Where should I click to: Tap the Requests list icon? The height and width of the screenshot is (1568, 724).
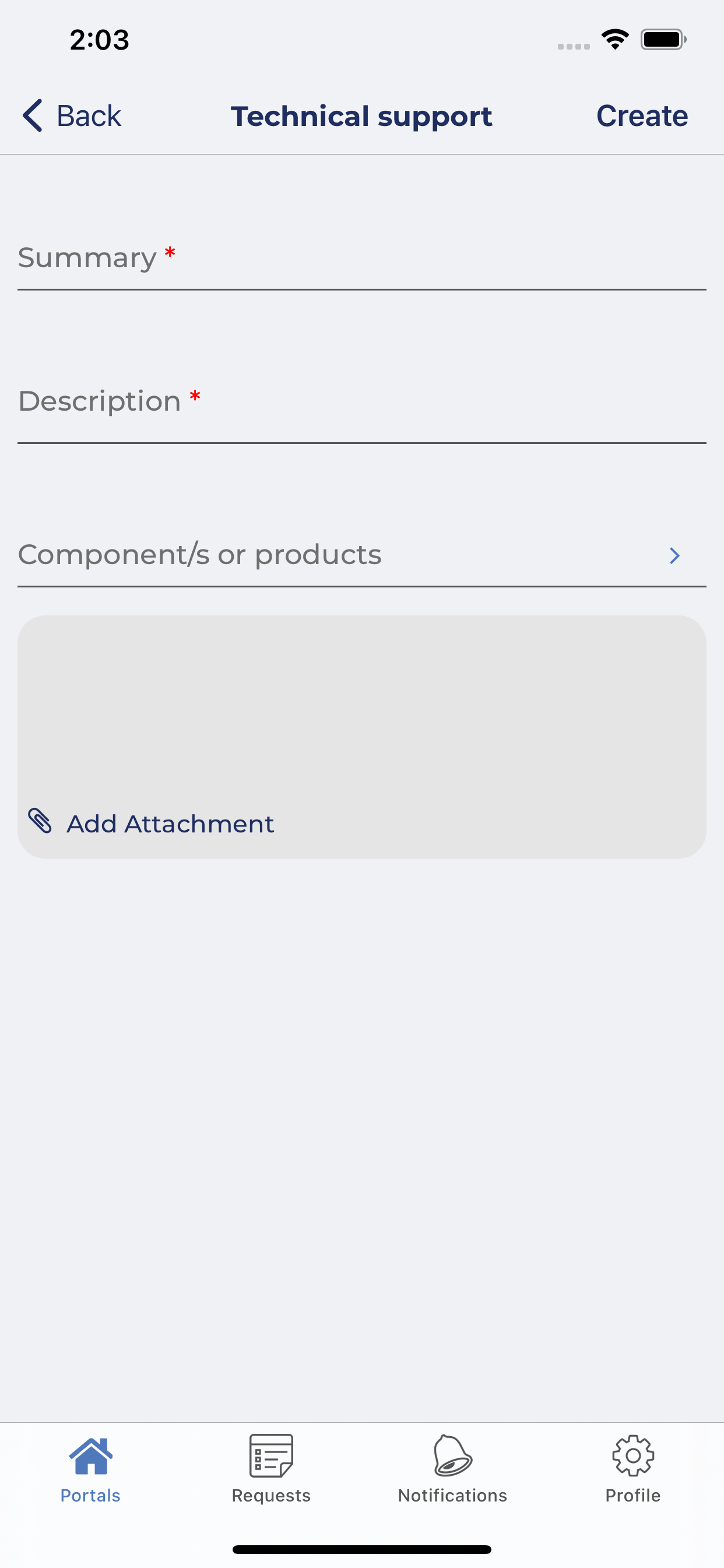[271, 1456]
